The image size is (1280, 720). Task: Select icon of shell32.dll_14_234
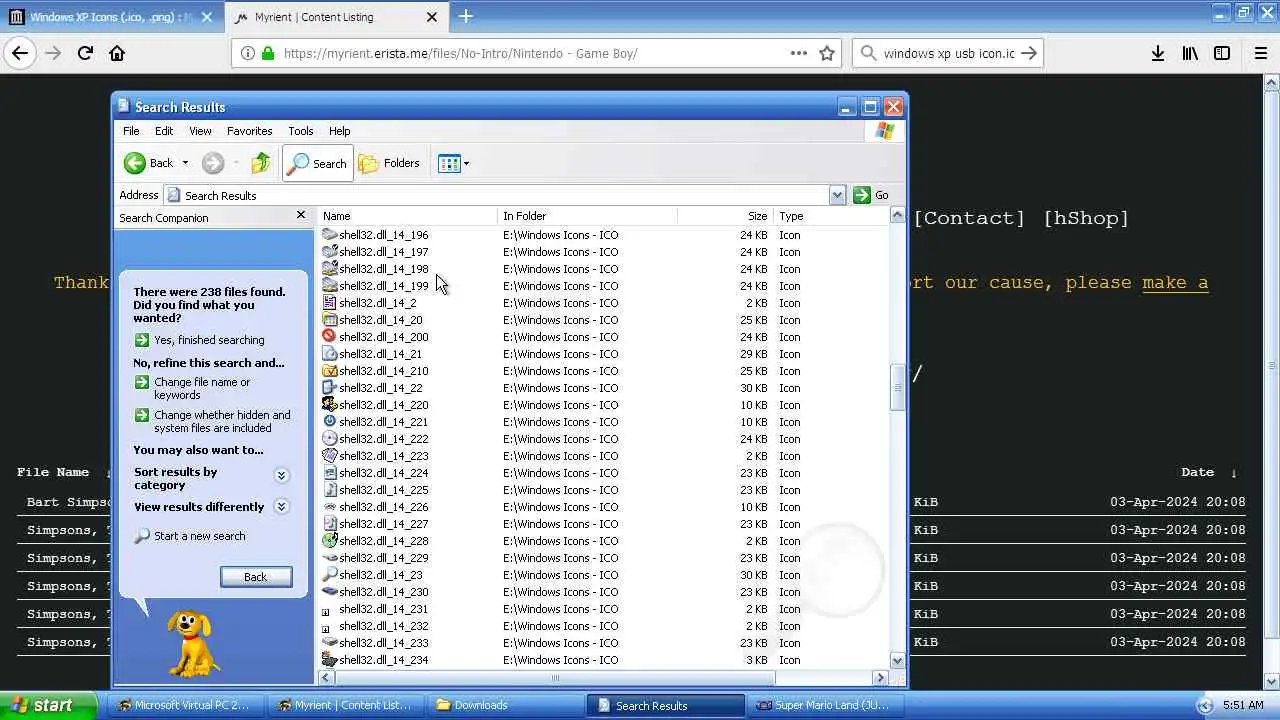point(330,660)
